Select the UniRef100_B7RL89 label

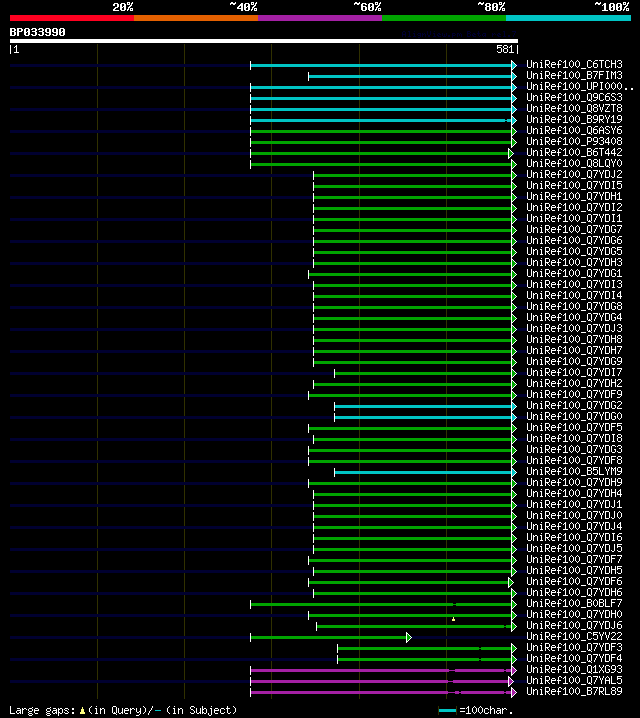coord(574,691)
